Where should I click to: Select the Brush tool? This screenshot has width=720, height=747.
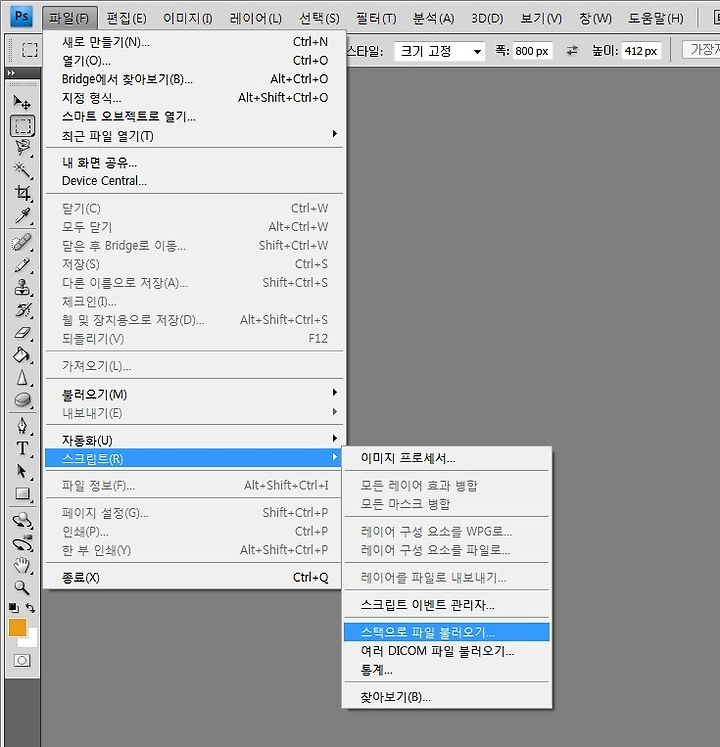pos(22,265)
